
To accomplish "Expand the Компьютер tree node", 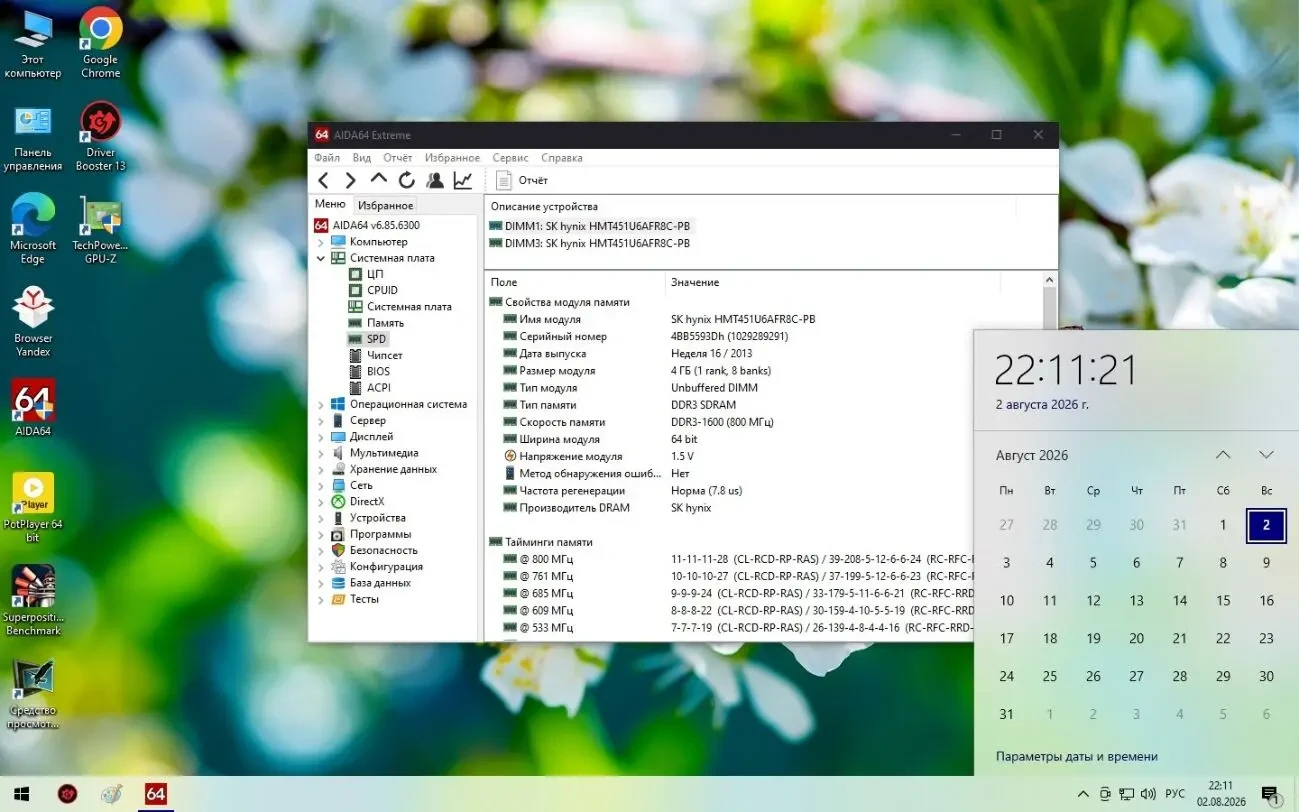I will coord(321,242).
